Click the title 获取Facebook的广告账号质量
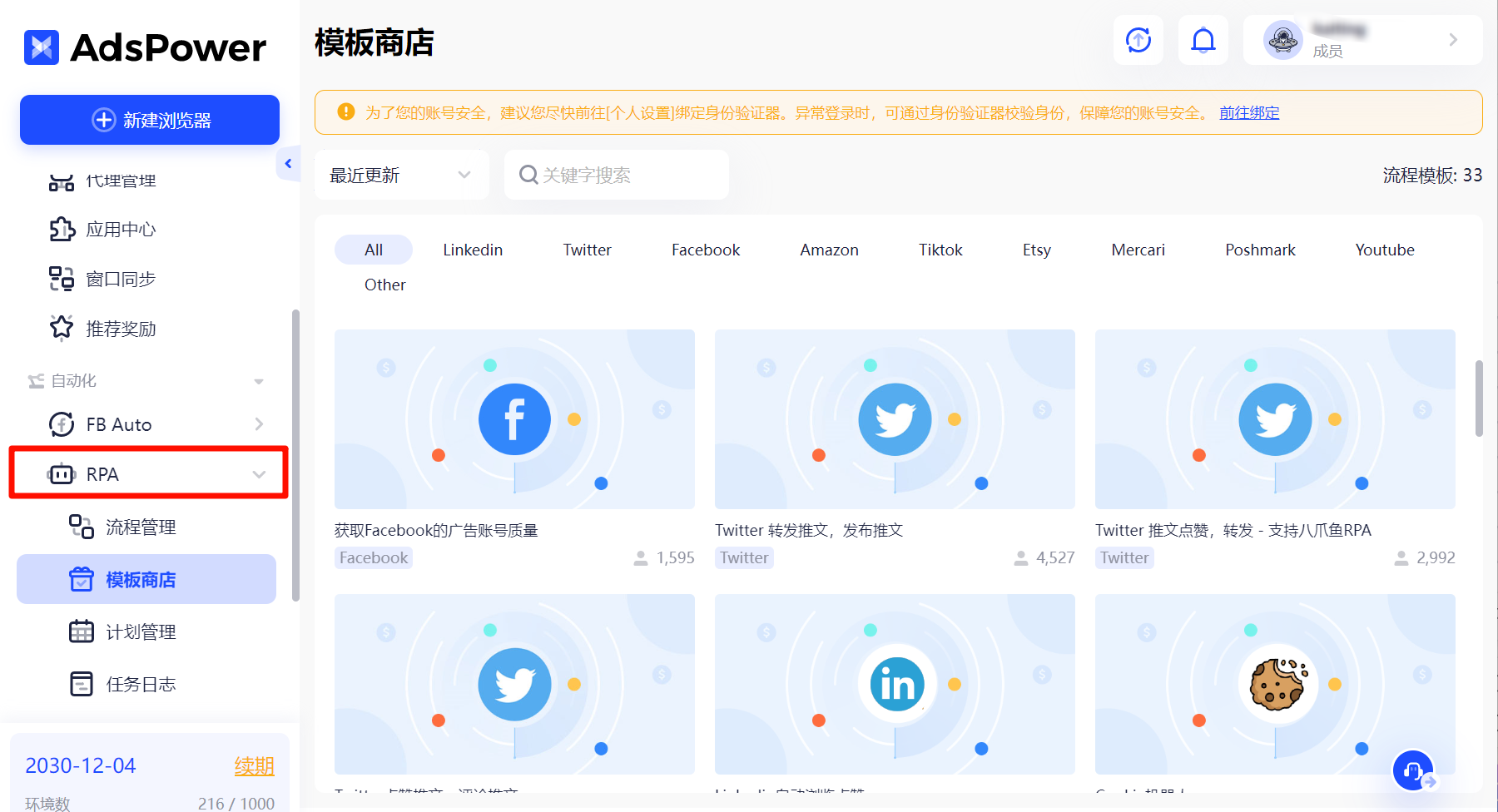 pos(436,530)
